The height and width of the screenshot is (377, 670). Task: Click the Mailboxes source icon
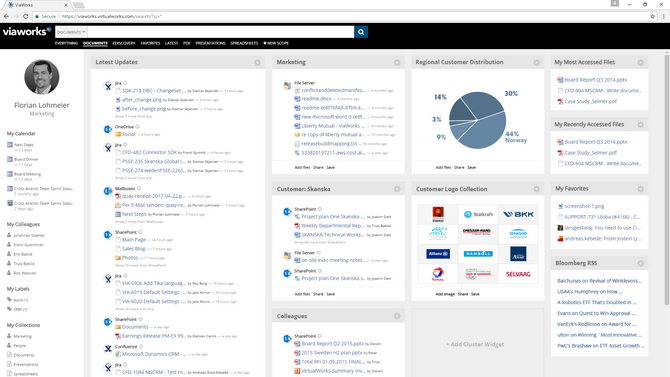[x=108, y=191]
